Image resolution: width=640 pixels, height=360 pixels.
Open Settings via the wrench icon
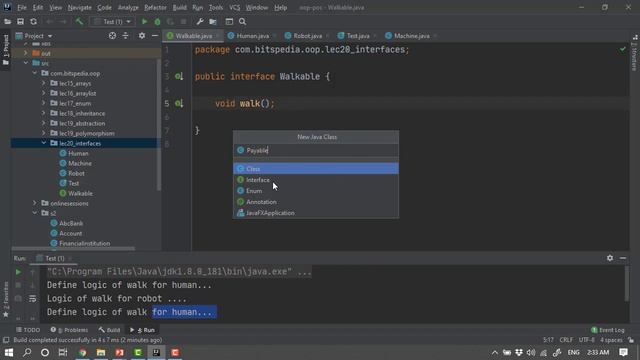(x=200, y=22)
